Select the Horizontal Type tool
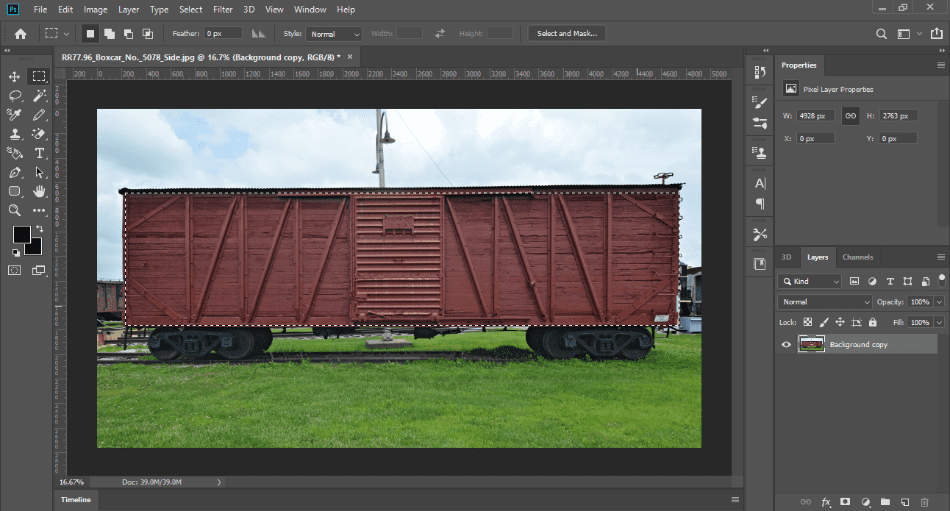Screen dimensions: 950x511 coord(39,153)
